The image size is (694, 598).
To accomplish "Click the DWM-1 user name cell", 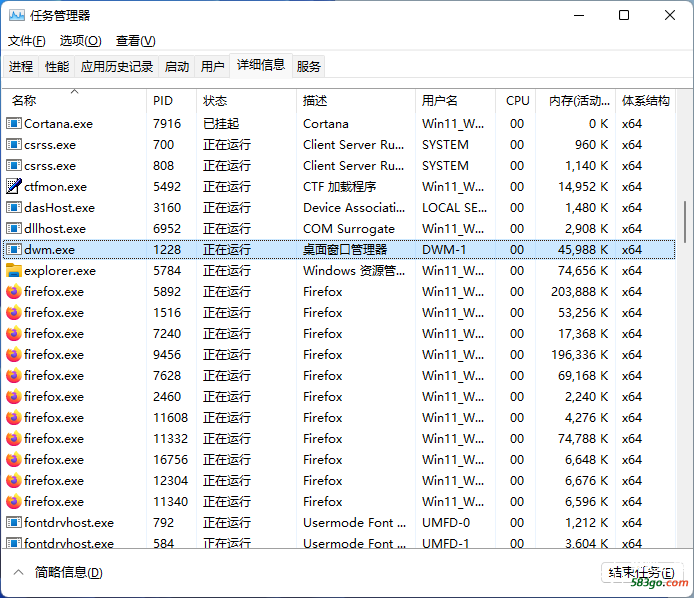I will pyautogui.click(x=444, y=250).
